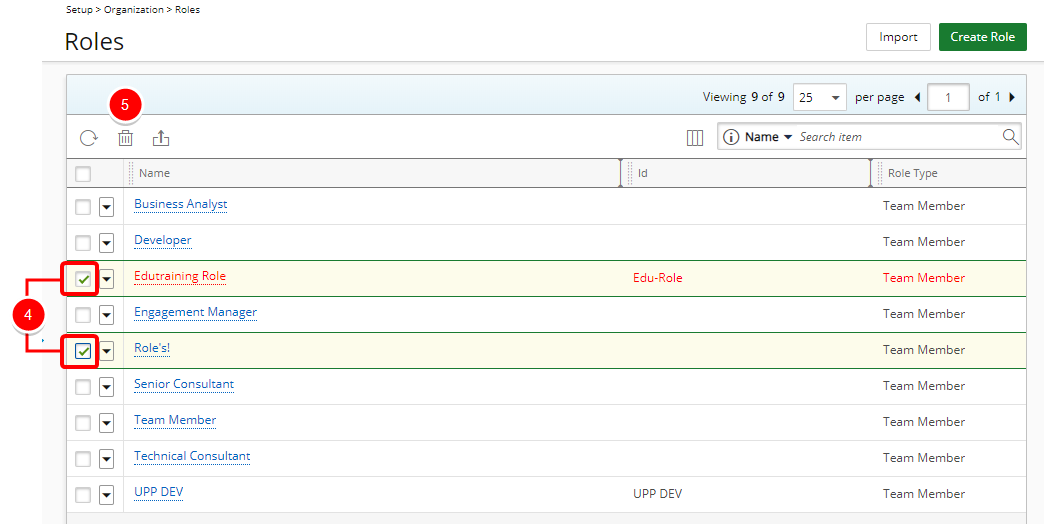Image resolution: width=1044 pixels, height=524 pixels.
Task: Open UPP DEV row action dropdown
Action: (x=107, y=495)
